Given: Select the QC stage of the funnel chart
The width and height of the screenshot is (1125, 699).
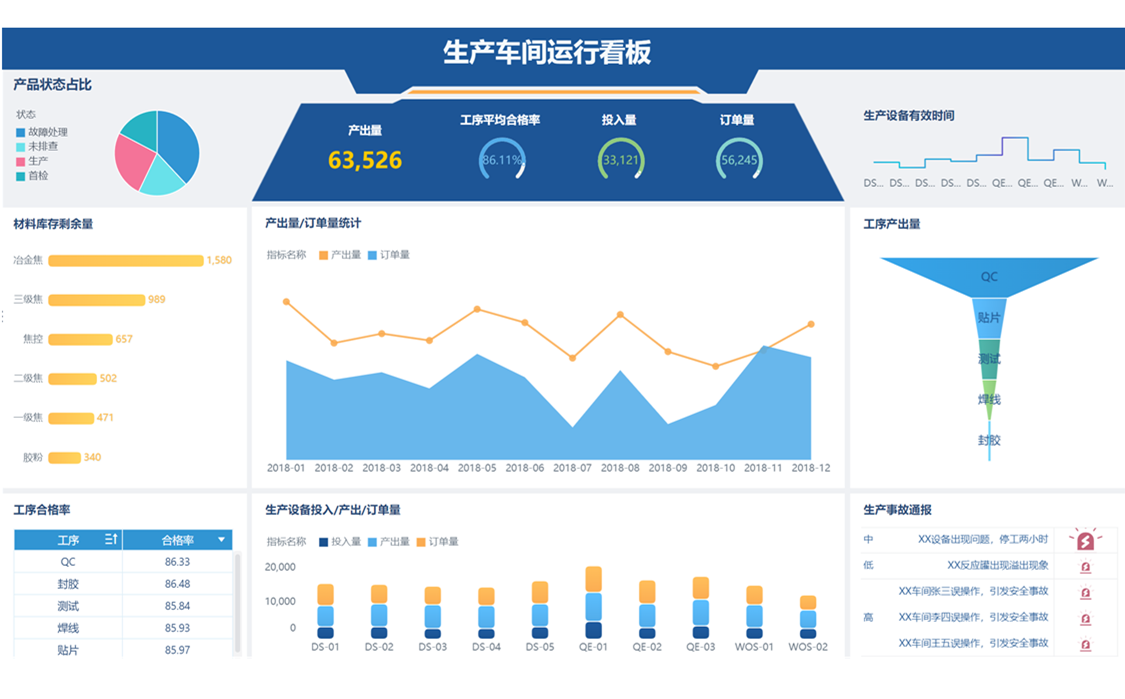Looking at the screenshot, I should 988,277.
